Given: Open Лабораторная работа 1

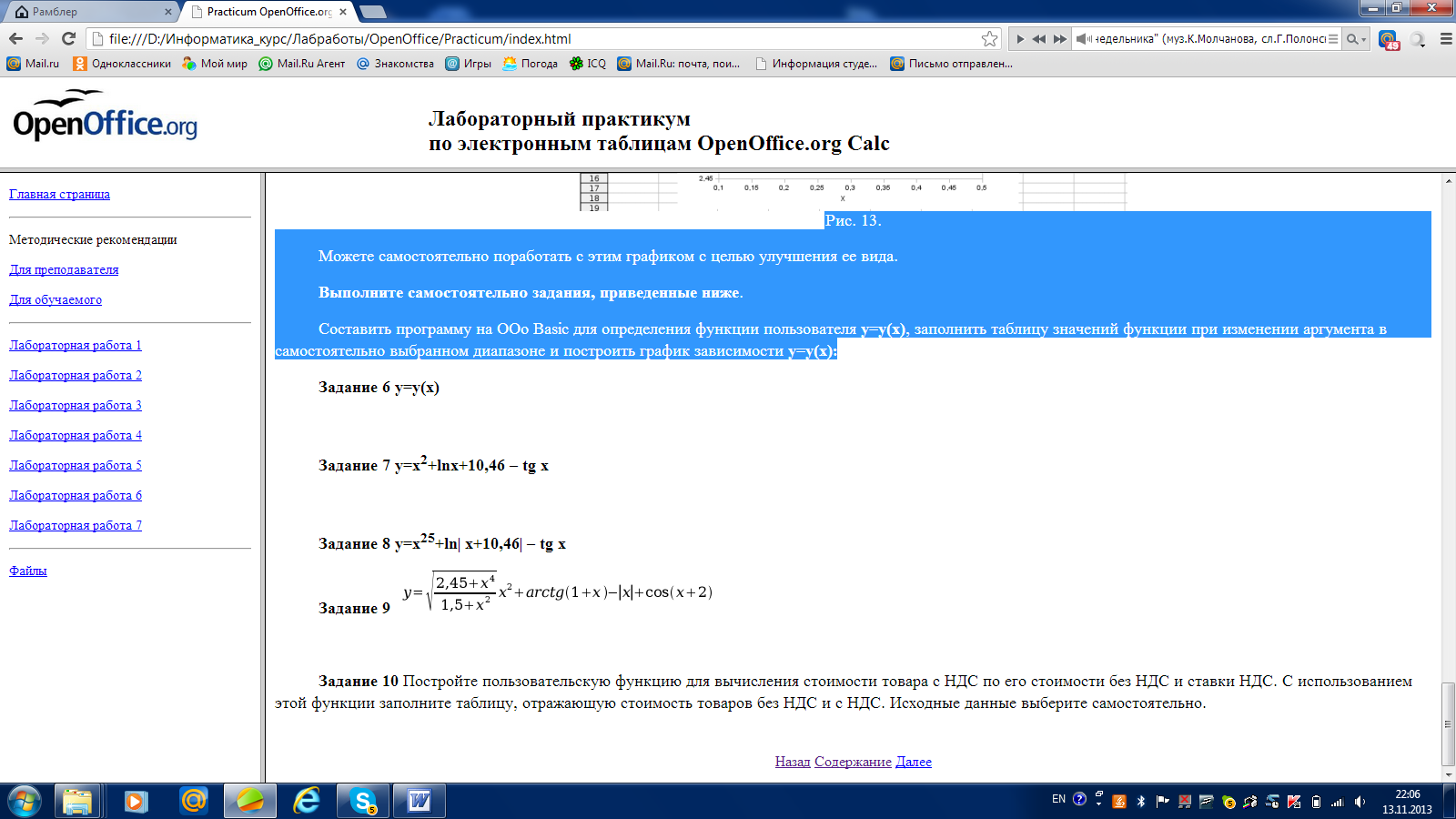Looking at the screenshot, I should [x=76, y=345].
